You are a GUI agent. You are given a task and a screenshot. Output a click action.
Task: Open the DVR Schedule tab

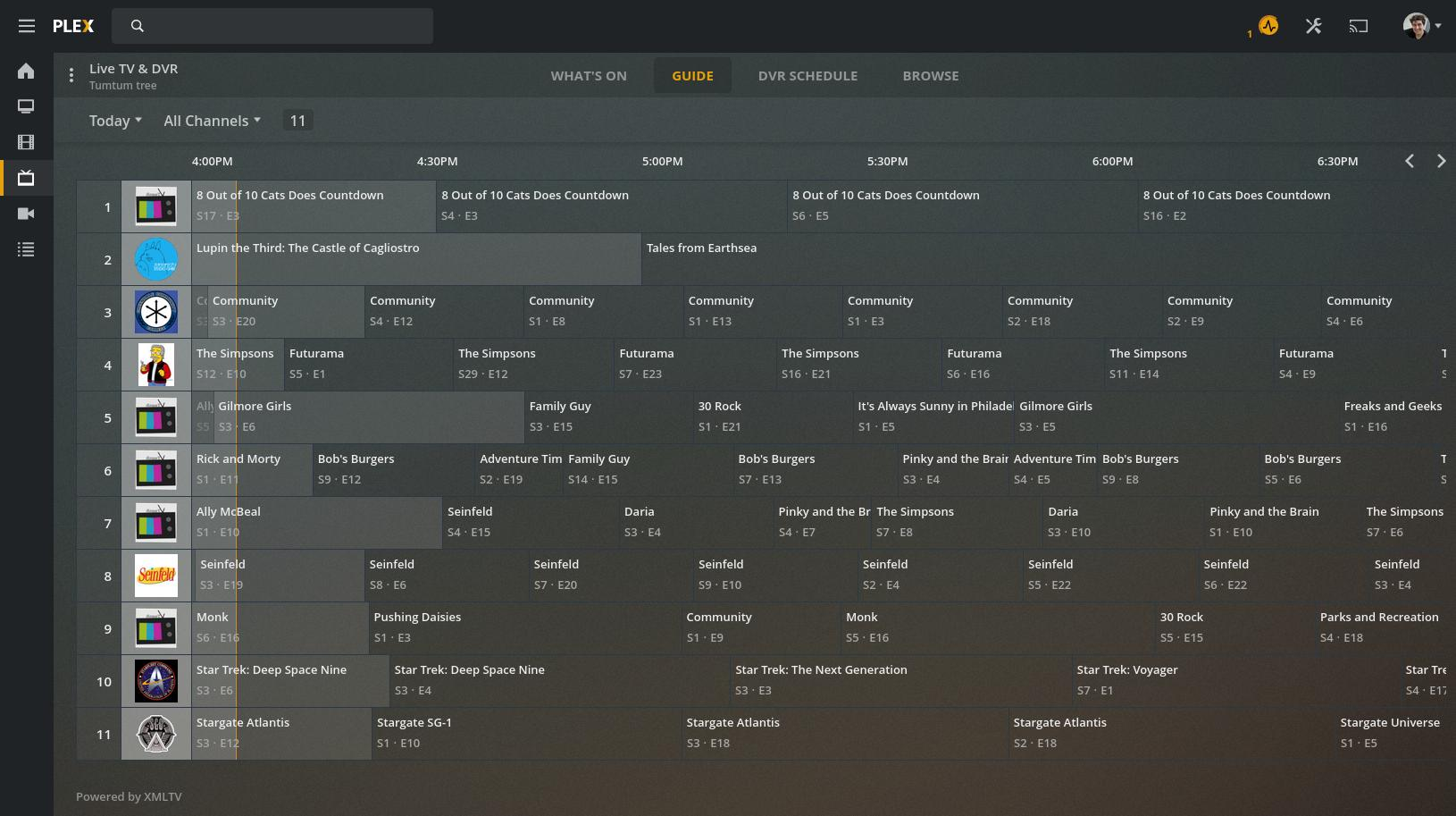point(807,76)
